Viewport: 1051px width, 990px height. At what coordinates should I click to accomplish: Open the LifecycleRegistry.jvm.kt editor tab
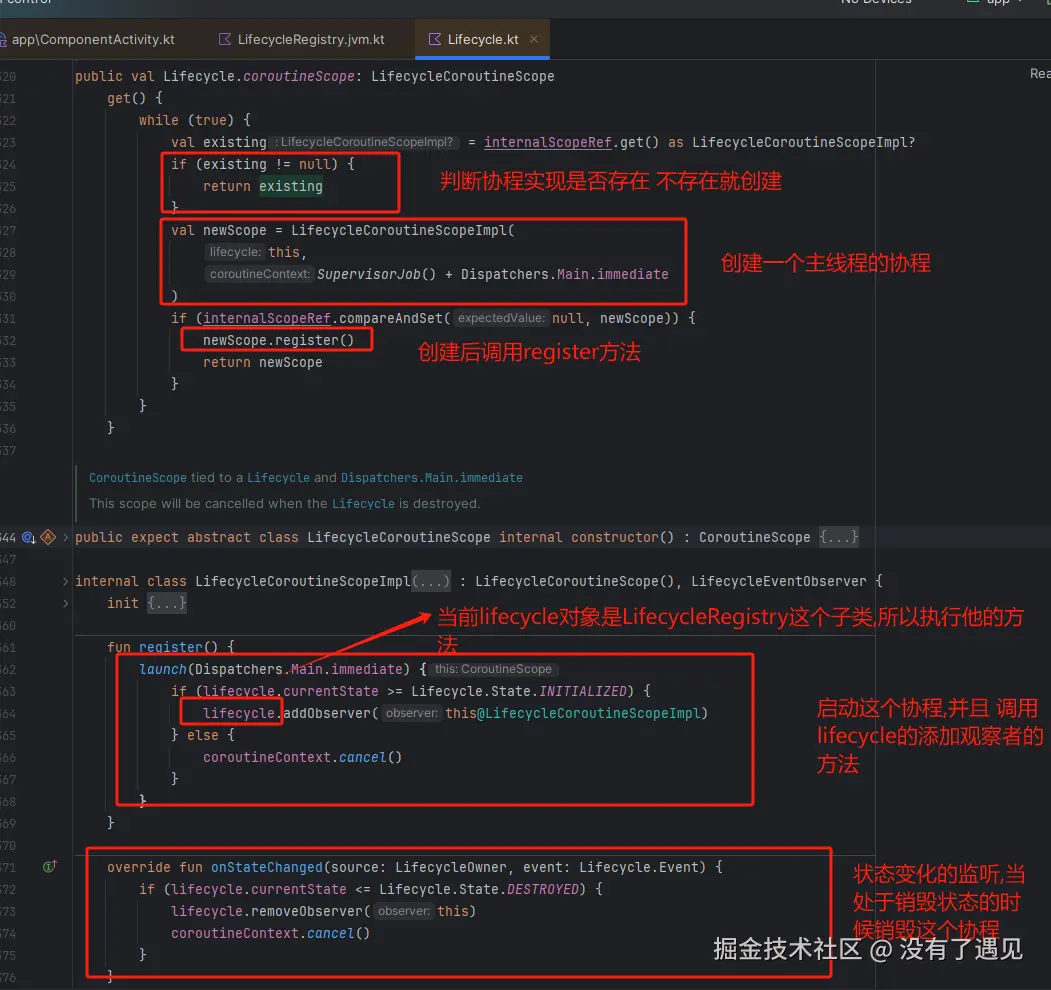click(x=302, y=40)
